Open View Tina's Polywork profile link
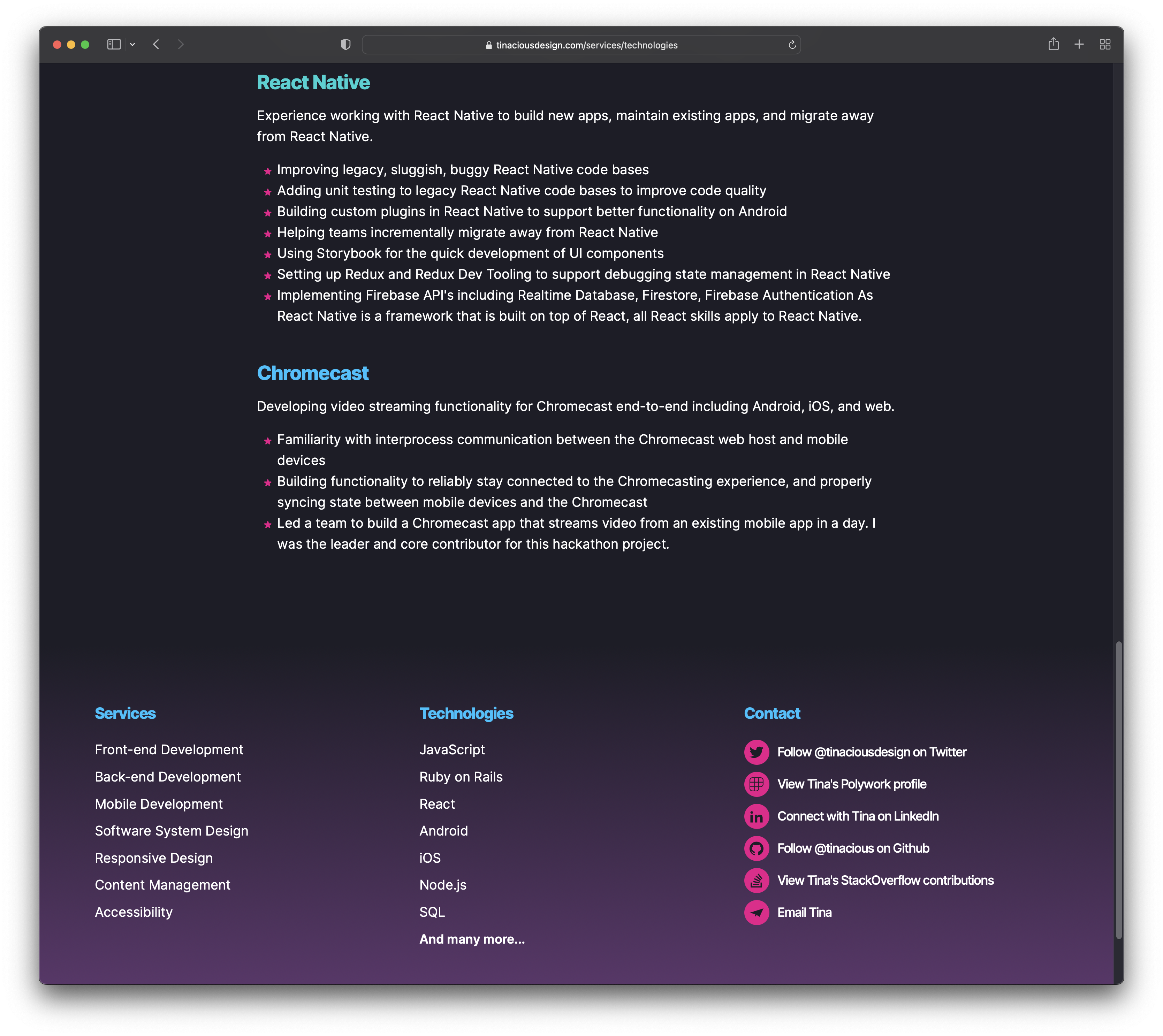The image size is (1163, 1036). coord(852,784)
